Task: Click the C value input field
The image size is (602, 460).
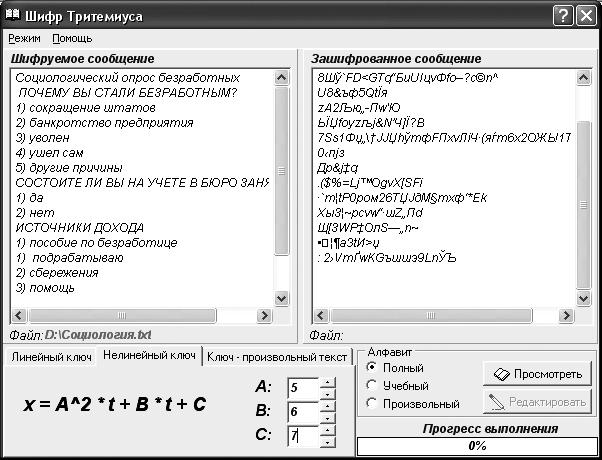Action: [x=303, y=436]
